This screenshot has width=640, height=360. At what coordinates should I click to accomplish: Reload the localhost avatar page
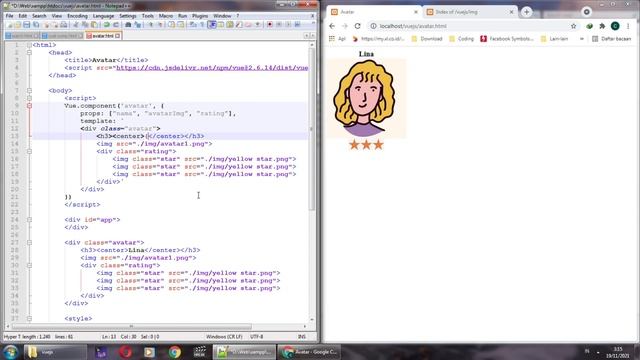coord(358,26)
